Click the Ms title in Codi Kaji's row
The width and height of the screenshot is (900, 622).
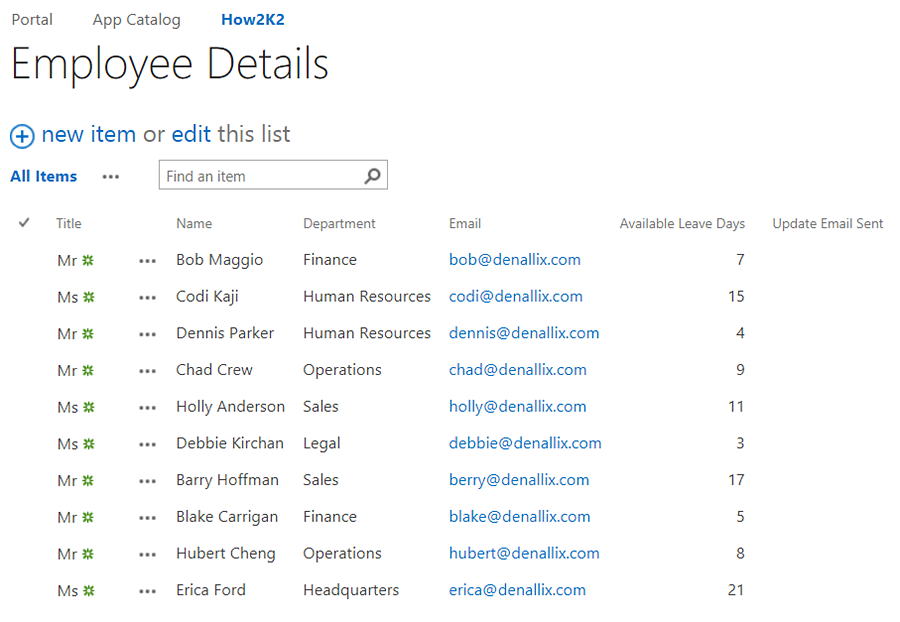pyautogui.click(x=68, y=298)
